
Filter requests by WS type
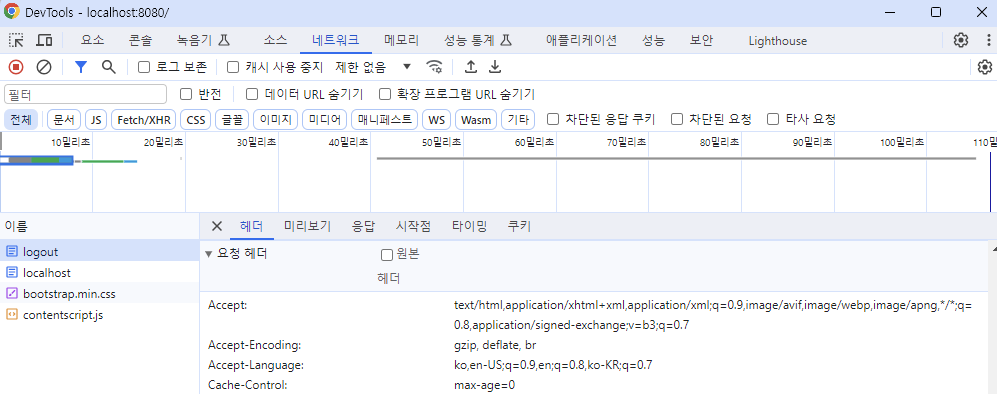coord(437,119)
